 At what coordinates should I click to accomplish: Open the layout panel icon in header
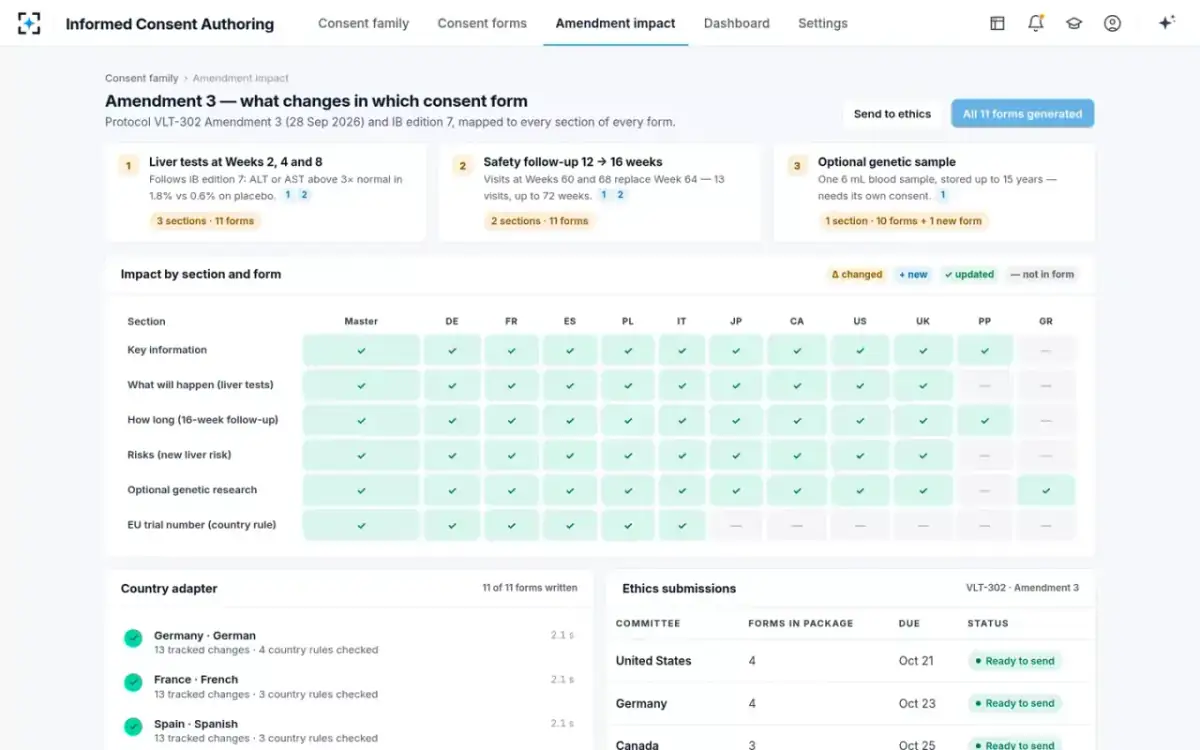click(x=997, y=23)
